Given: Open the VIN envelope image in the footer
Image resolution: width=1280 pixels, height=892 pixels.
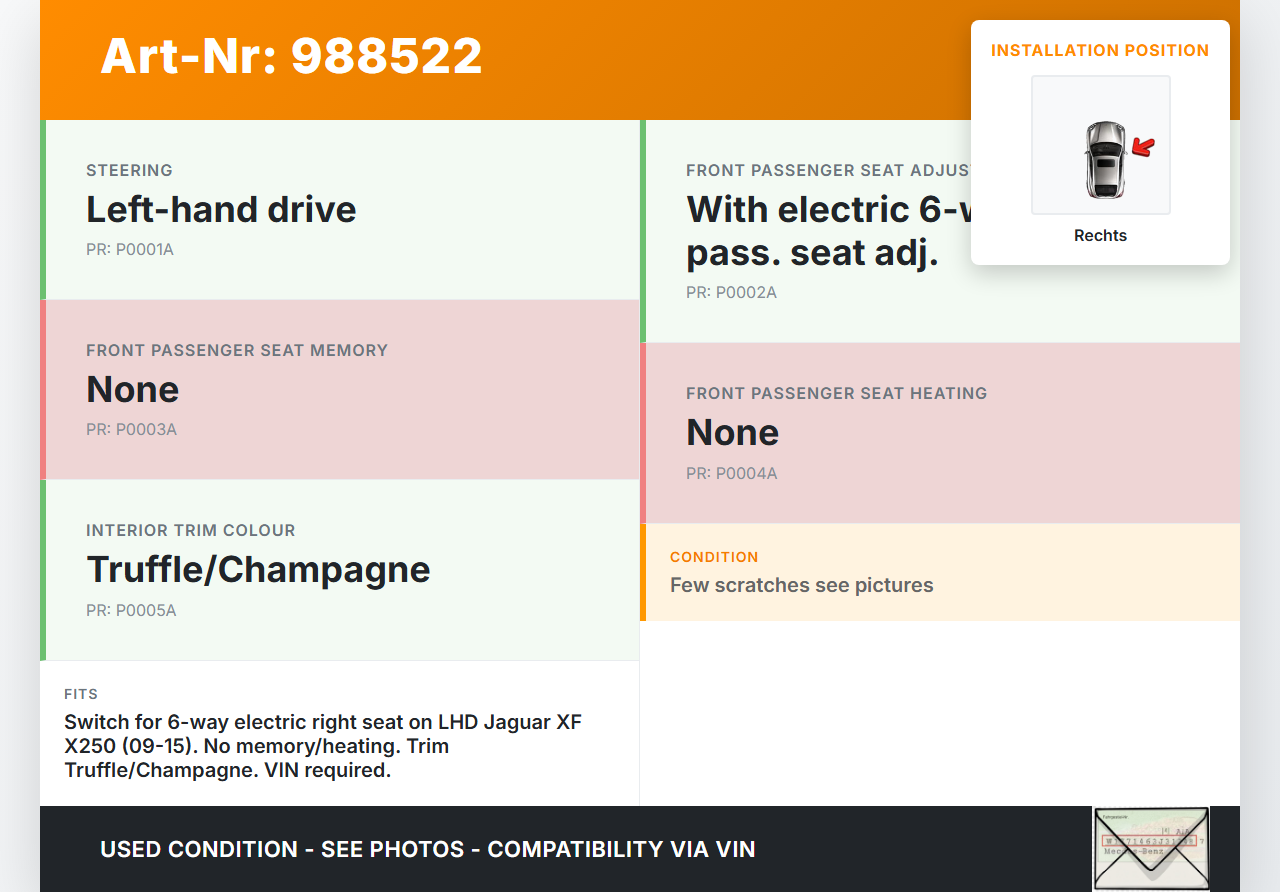Looking at the screenshot, I should (x=1150, y=848).
